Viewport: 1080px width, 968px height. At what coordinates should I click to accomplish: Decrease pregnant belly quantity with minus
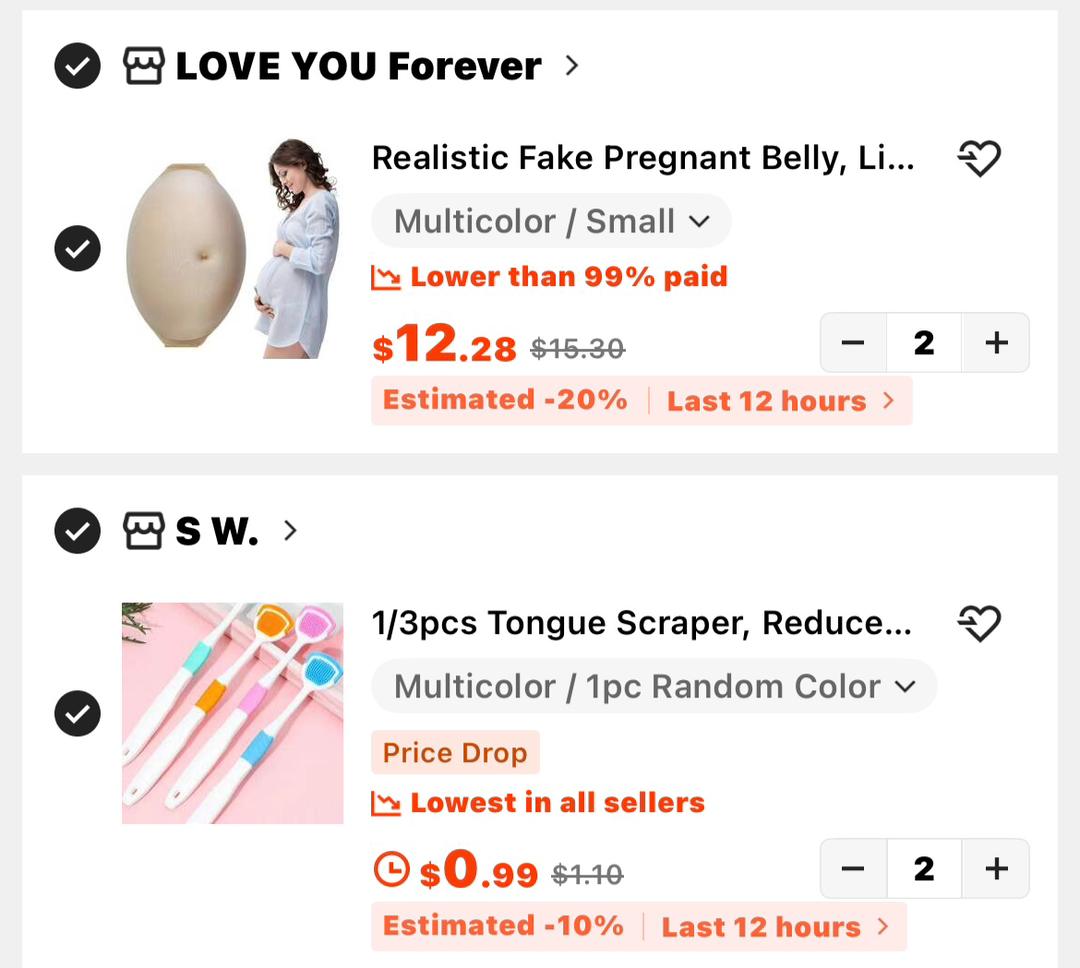[x=853, y=342]
